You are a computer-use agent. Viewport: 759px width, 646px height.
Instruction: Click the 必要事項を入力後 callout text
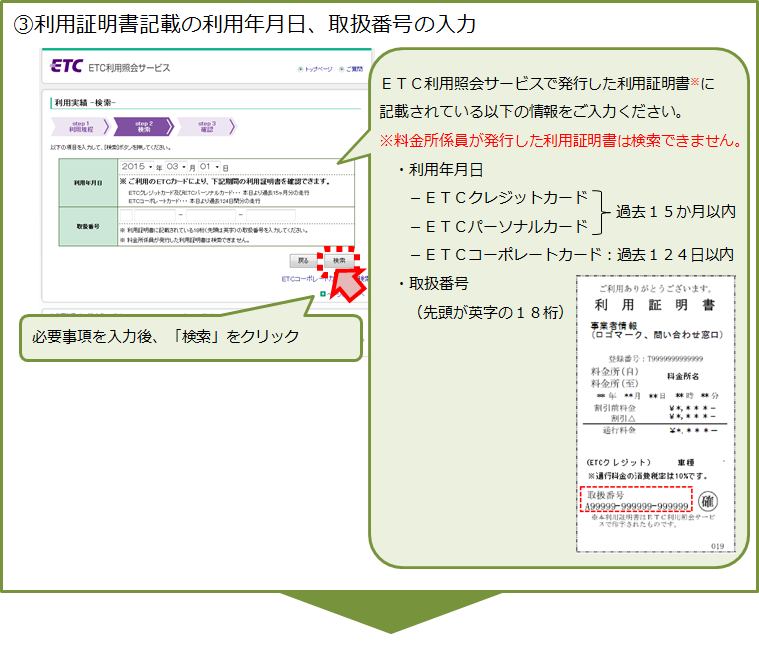pos(165,336)
